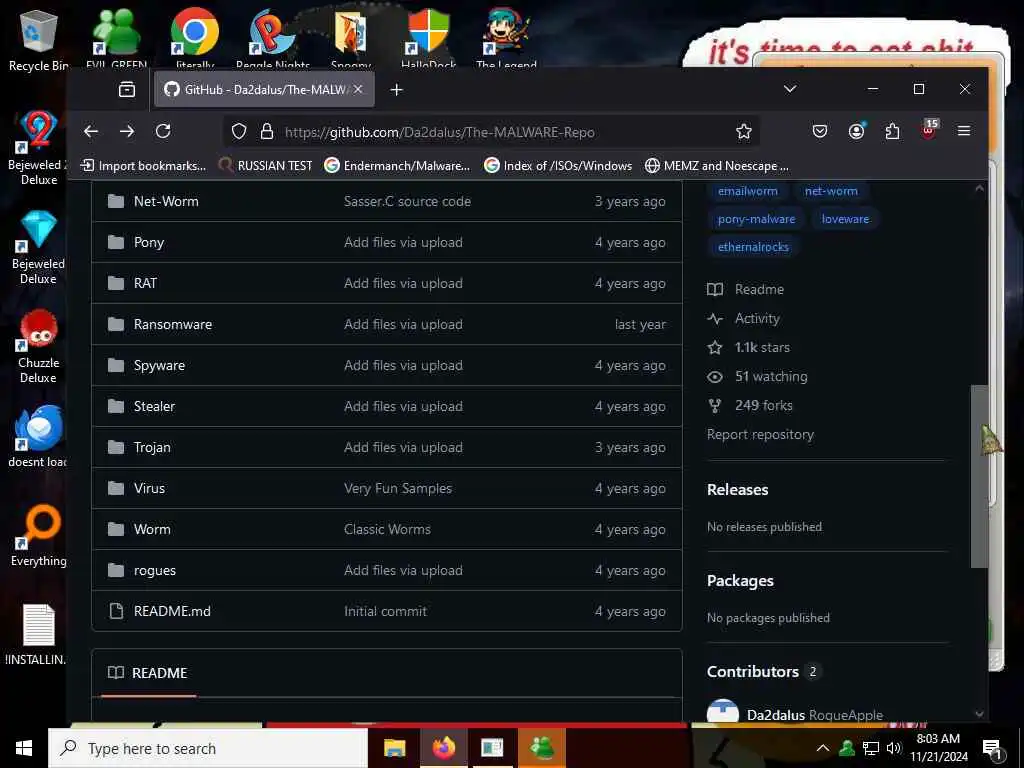
Task: Open MEMZ and Noescape bookmark
Action: 717,166
